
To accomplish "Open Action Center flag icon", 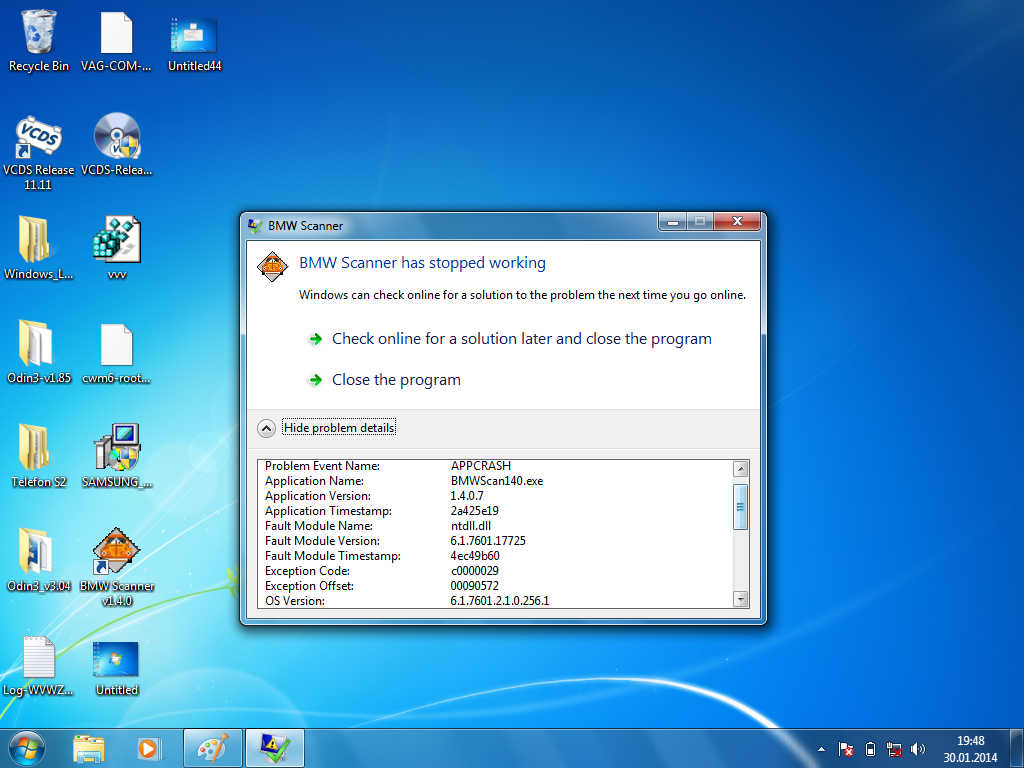I will 846,749.
